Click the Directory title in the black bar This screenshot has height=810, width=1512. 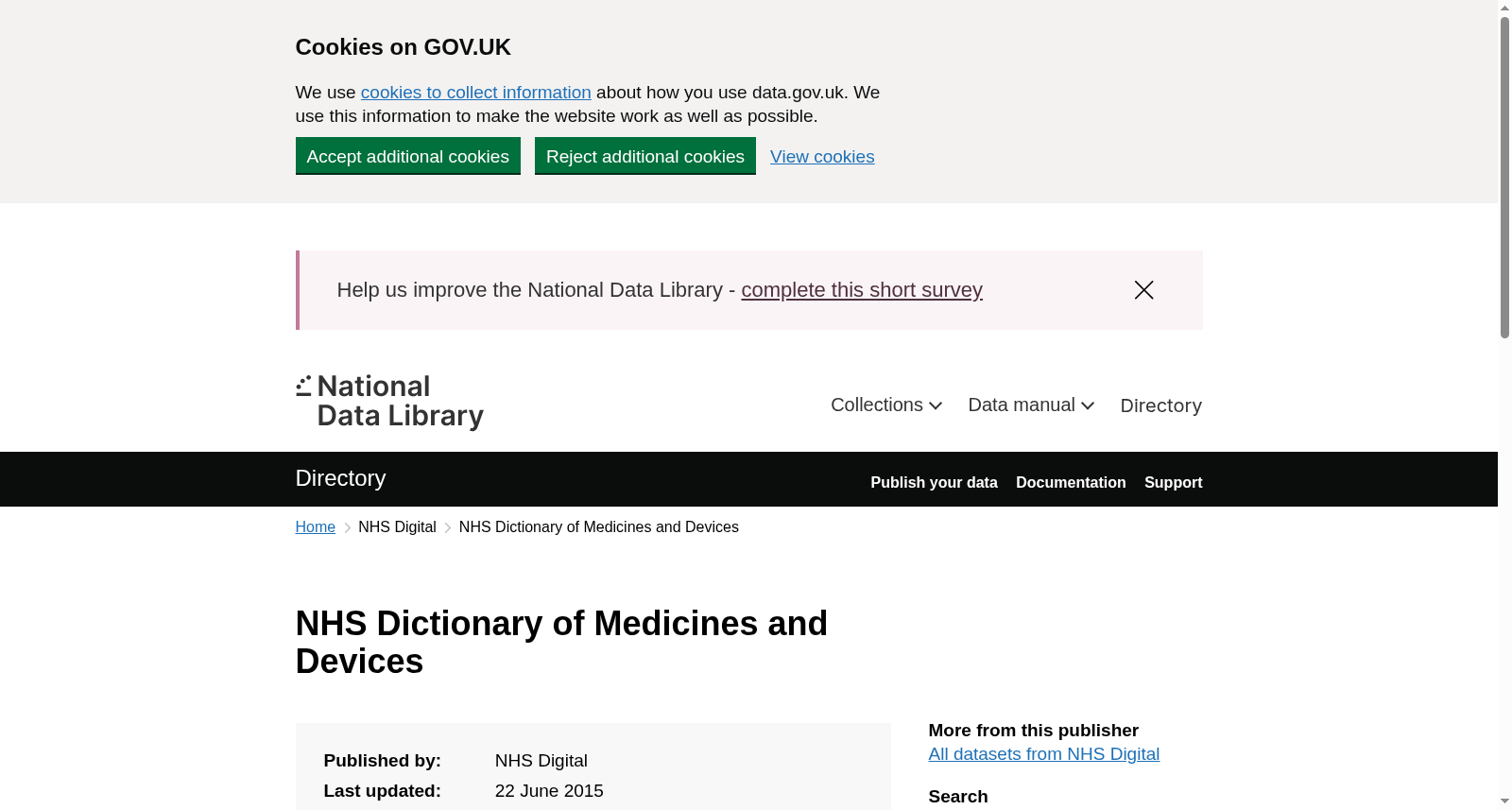(340, 478)
